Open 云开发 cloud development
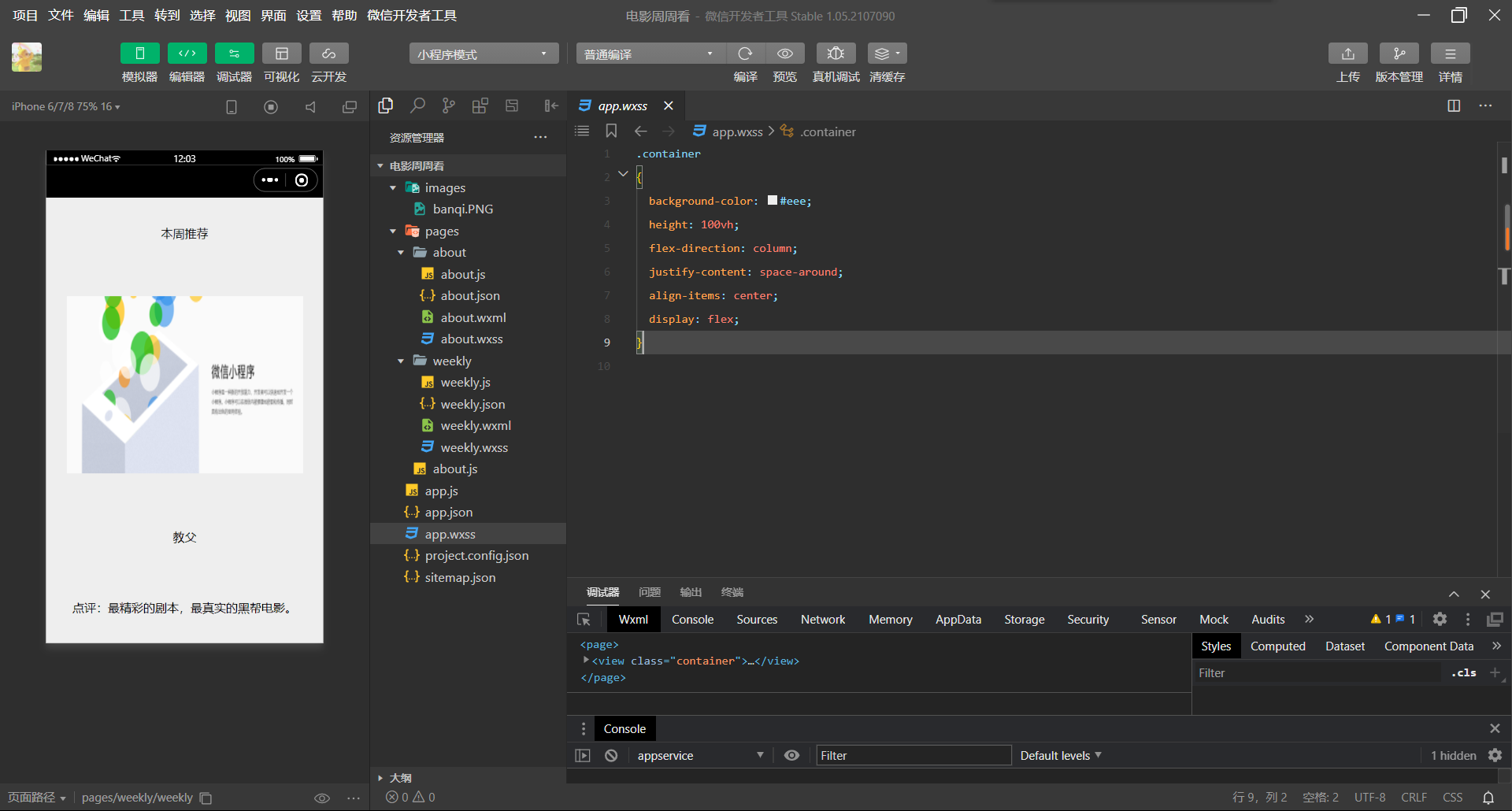 click(328, 53)
